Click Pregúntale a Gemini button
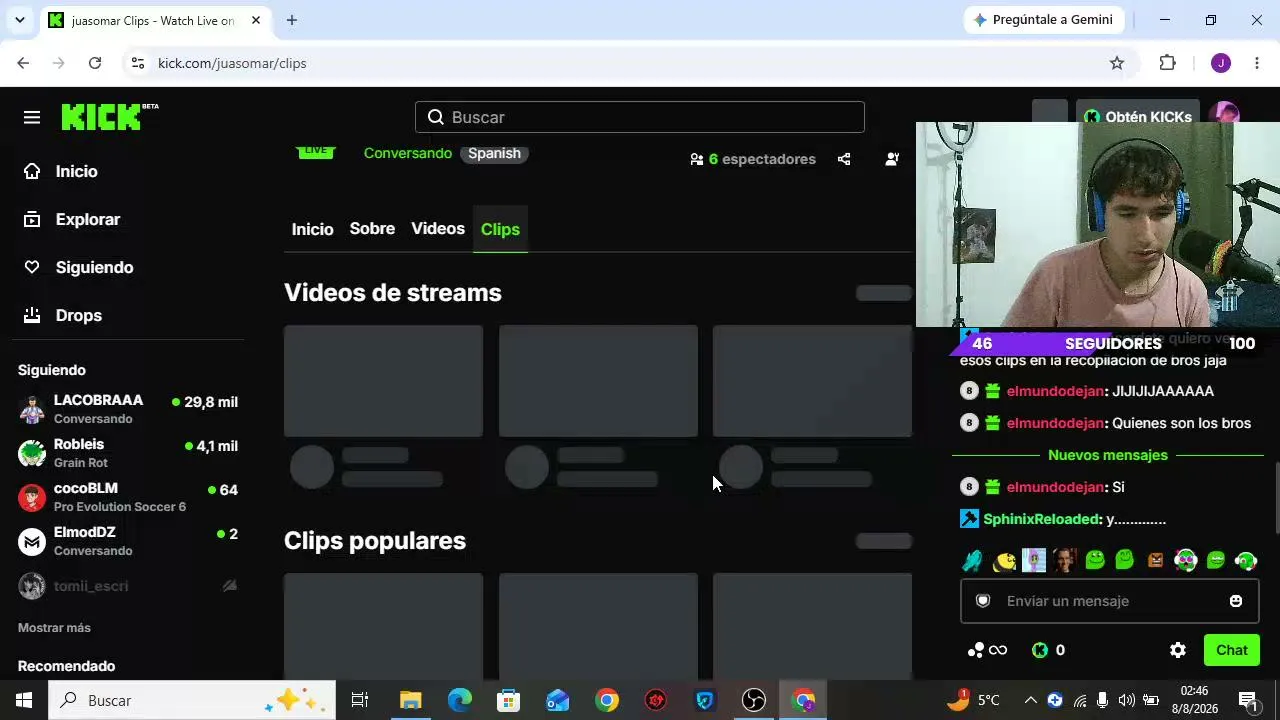Image resolution: width=1280 pixels, height=720 pixels. pos(1043,20)
